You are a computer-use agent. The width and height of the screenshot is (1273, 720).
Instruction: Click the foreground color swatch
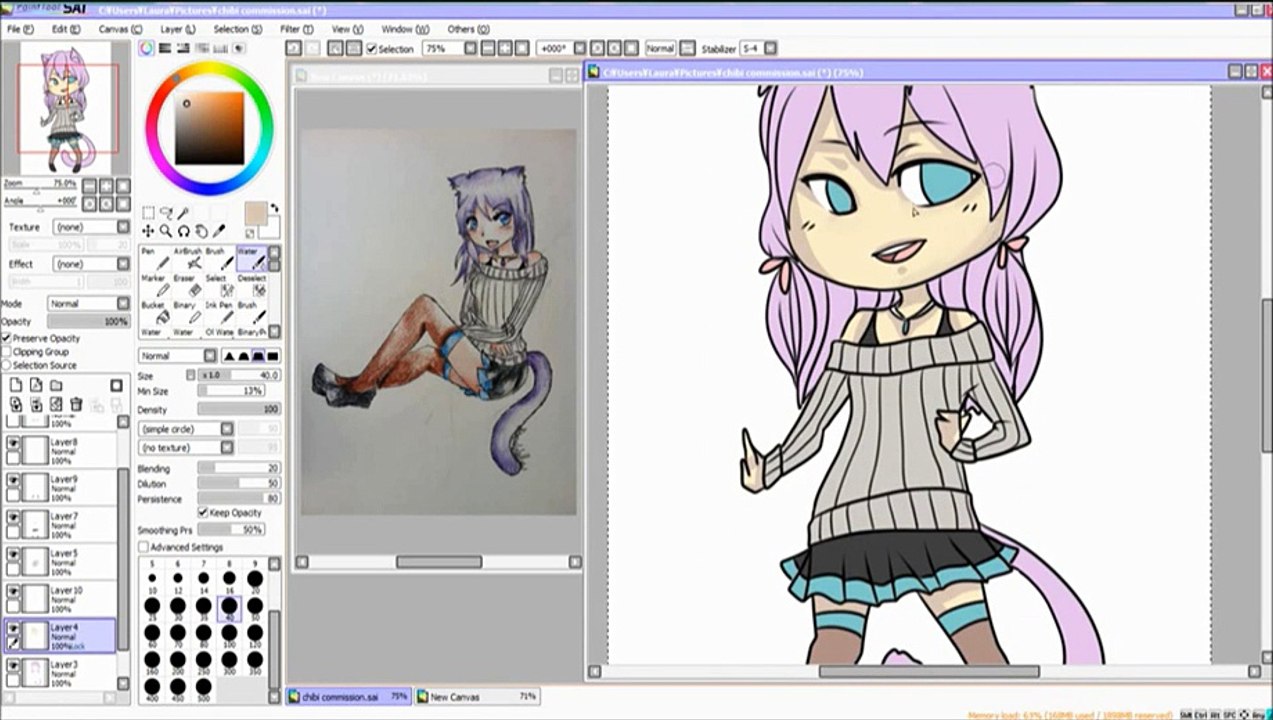[256, 213]
